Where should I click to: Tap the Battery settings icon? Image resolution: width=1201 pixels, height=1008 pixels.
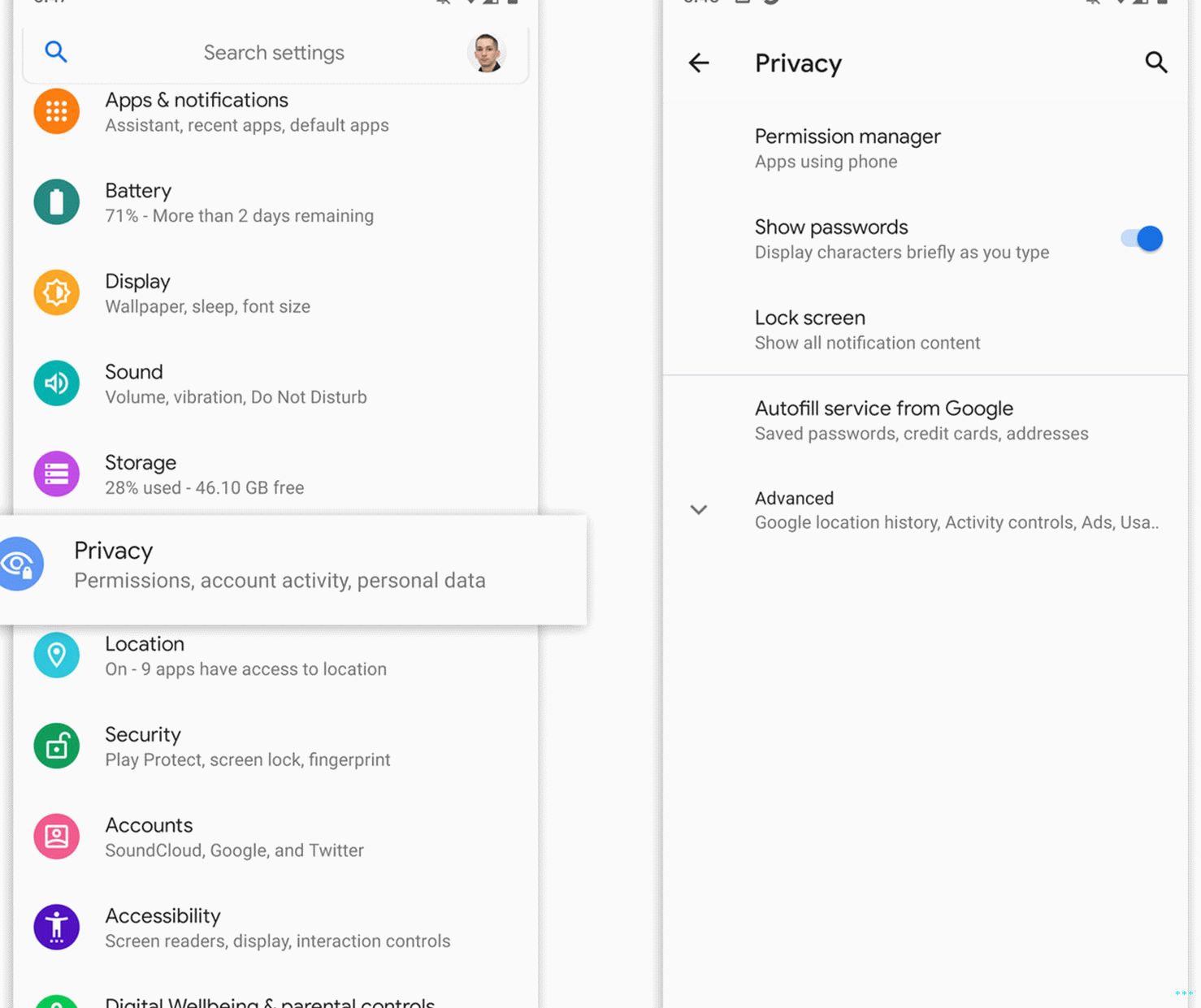[56, 202]
